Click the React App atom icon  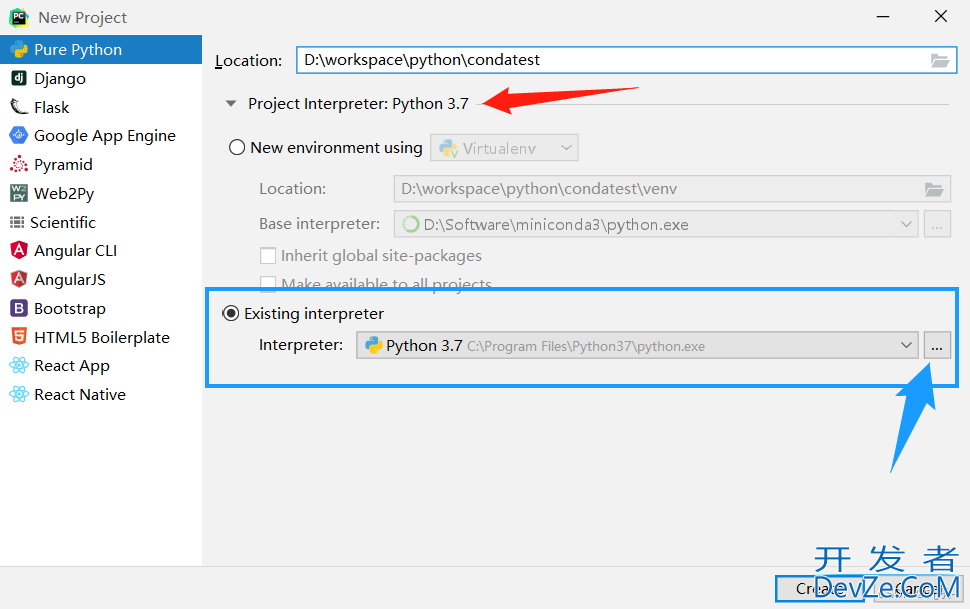(19, 365)
